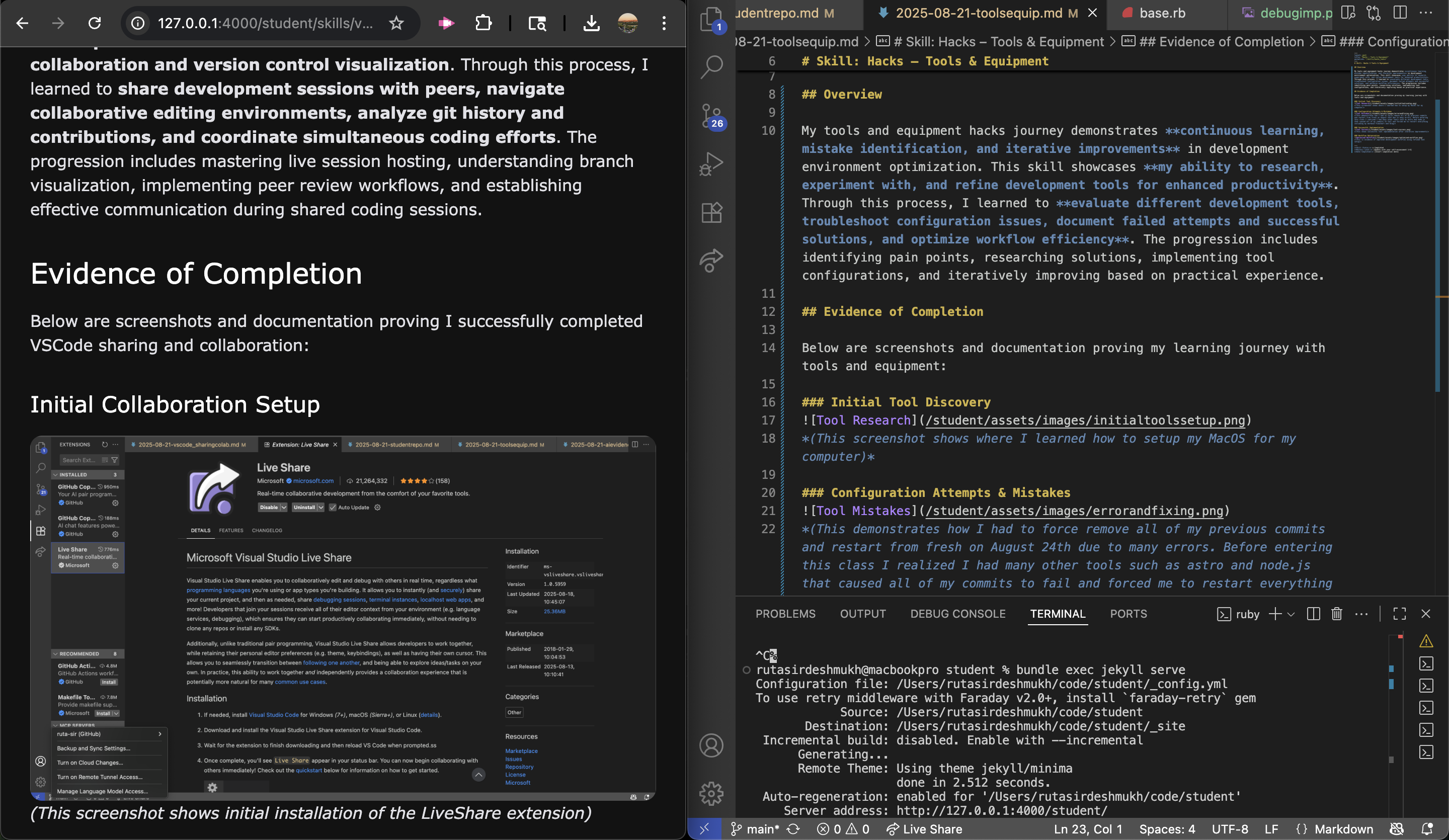
Task: Bookmark this page with the star
Action: pos(396,23)
